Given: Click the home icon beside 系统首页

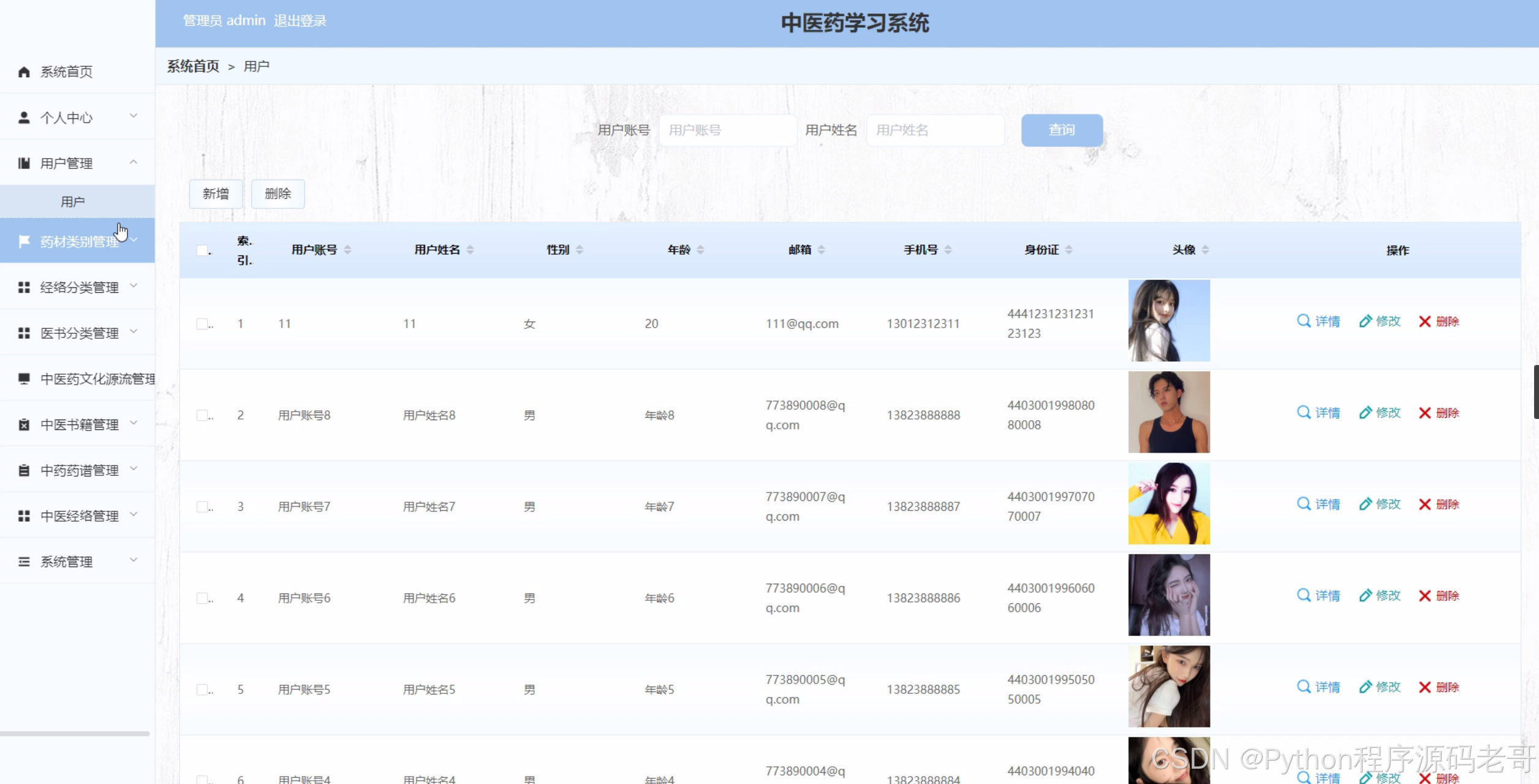Looking at the screenshot, I should [24, 72].
